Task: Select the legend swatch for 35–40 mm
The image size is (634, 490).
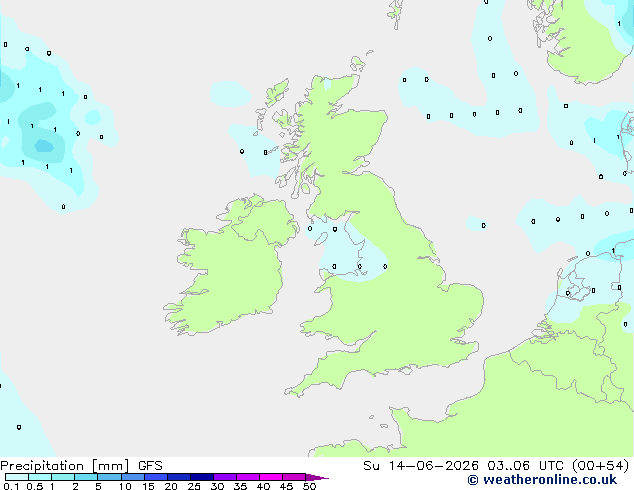Action: pos(247,477)
